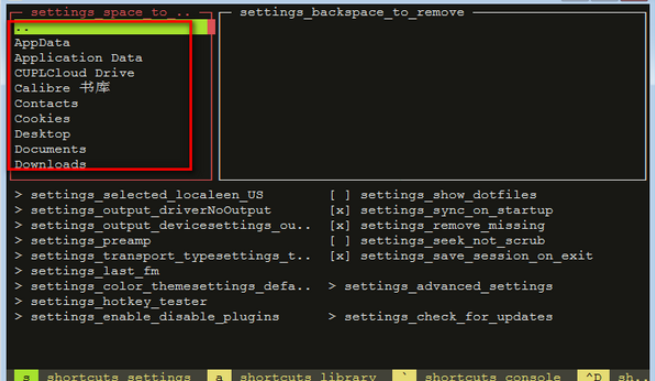The height and width of the screenshot is (381, 655).
Task: Pick the Desktop folder in list
Action: point(42,134)
